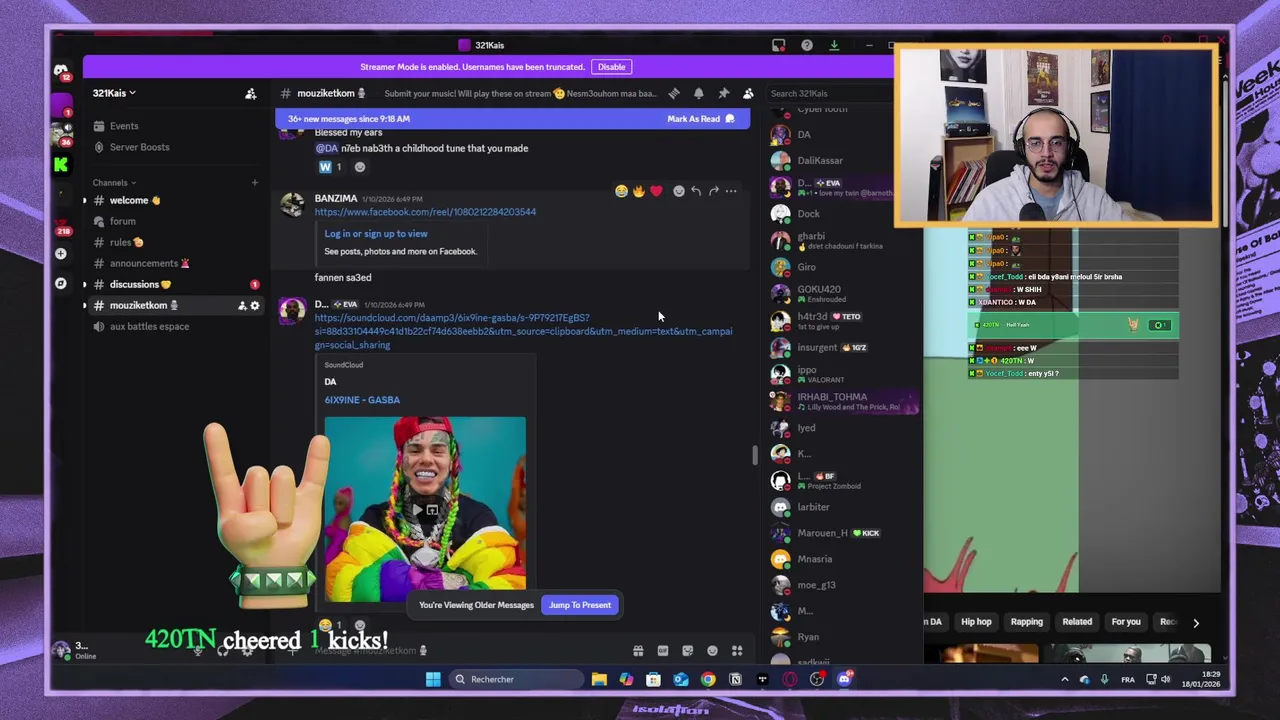Expand threads arrow beside welcome channel

click(x=85, y=200)
